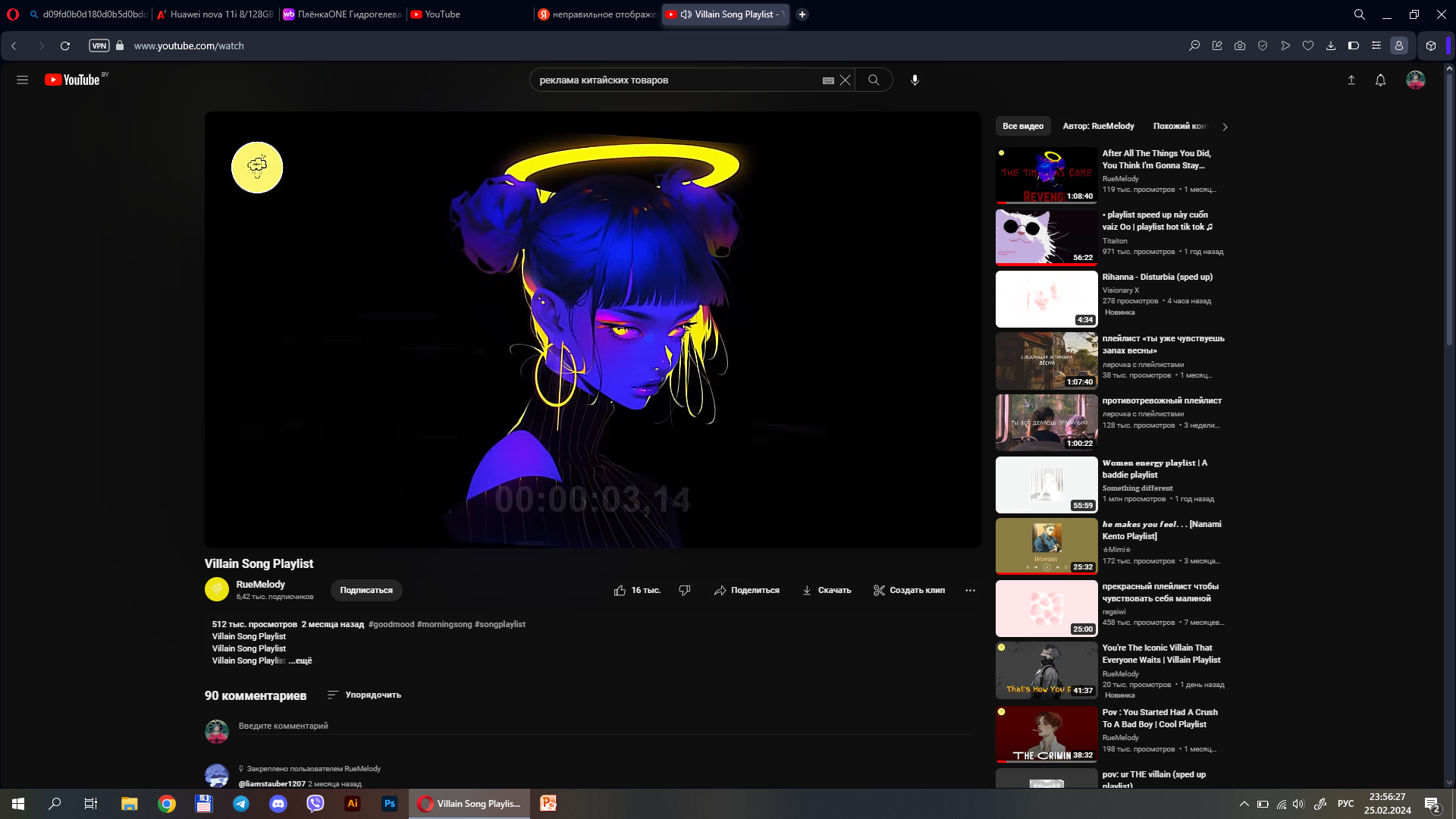Expand the description with ...ещё
This screenshot has height=819, width=1456.
(x=300, y=661)
